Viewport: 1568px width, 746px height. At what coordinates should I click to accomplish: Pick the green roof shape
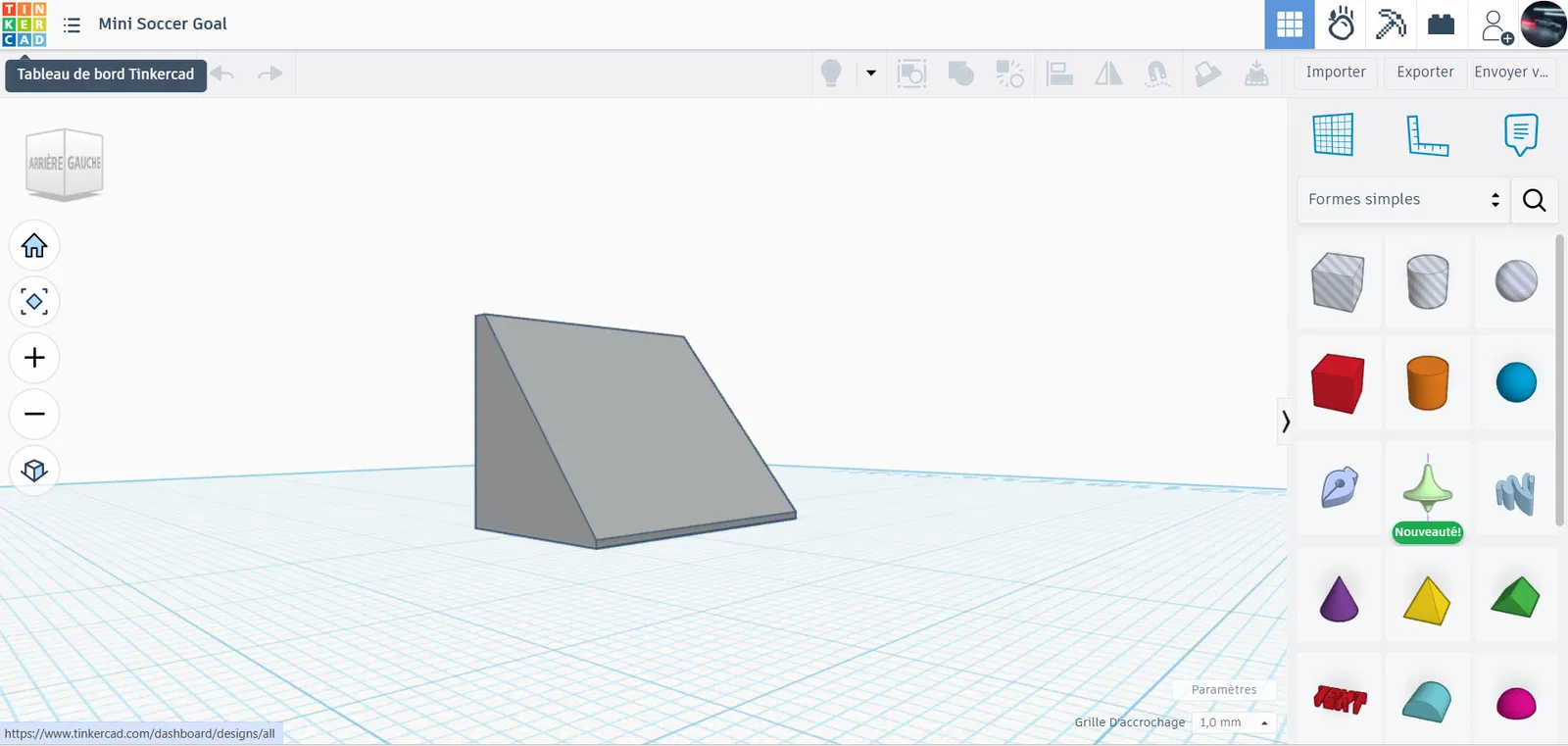(1516, 597)
